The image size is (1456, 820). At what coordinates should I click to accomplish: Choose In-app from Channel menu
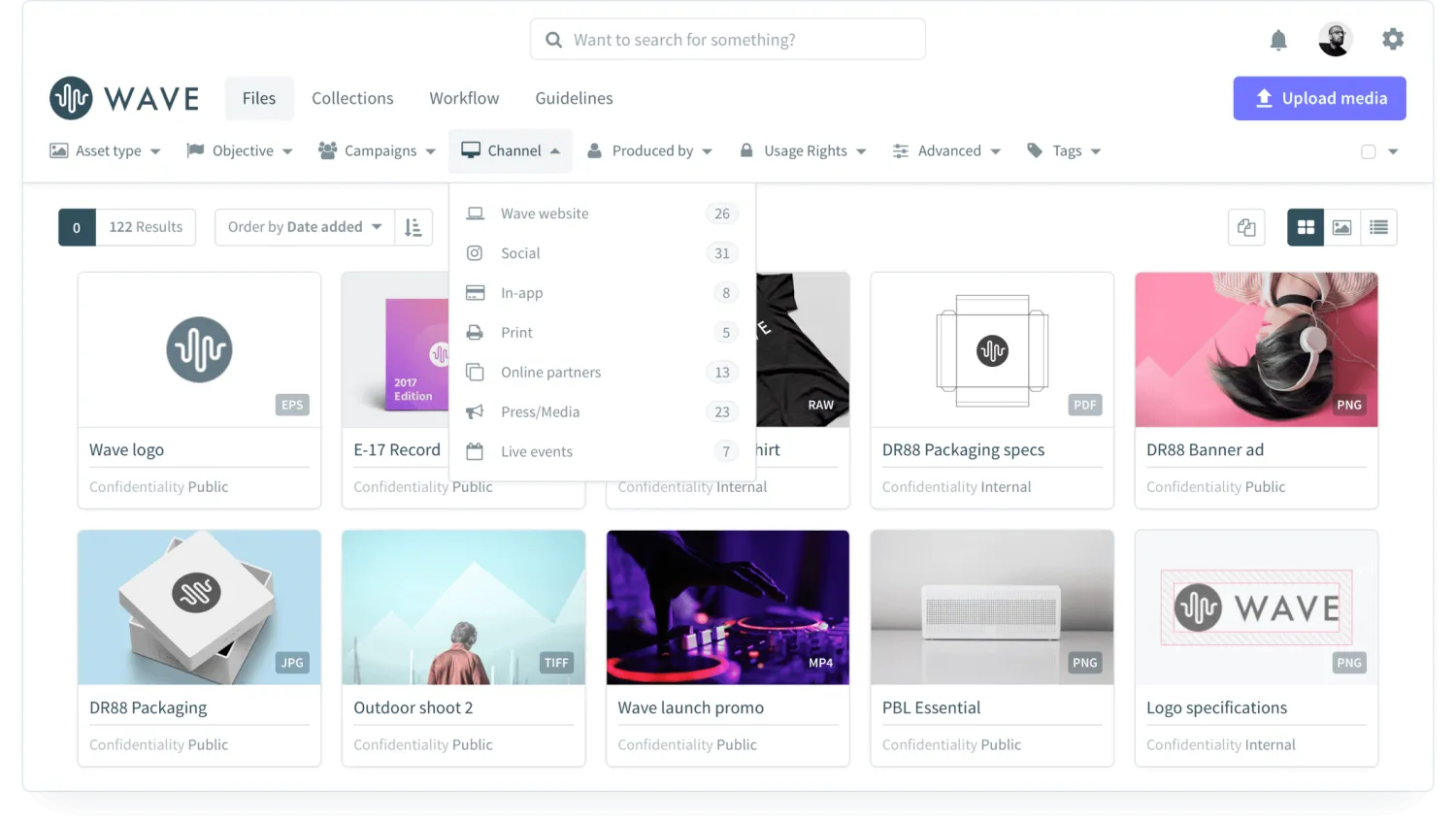(602, 293)
